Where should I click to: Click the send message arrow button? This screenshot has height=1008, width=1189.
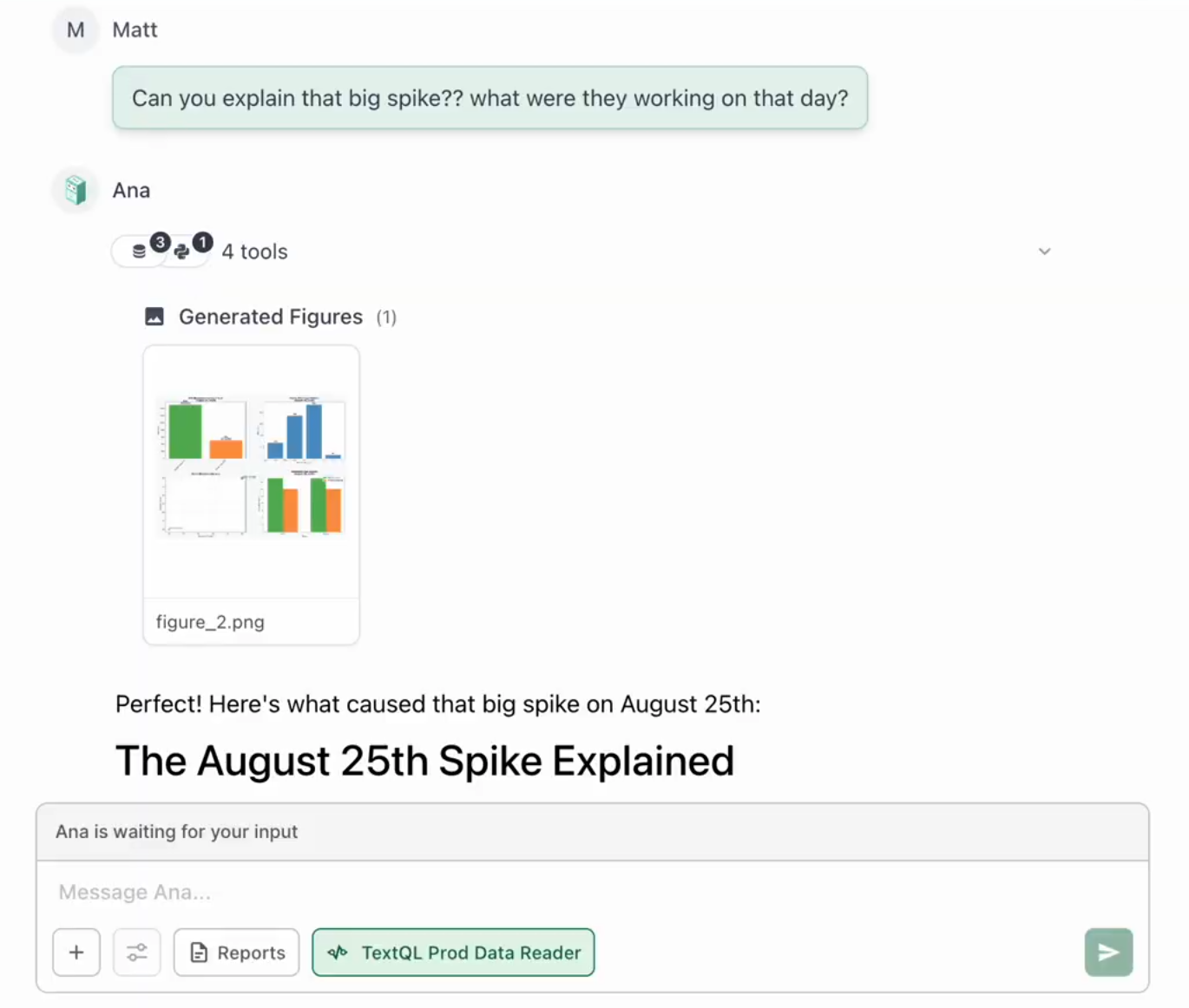pos(1108,952)
